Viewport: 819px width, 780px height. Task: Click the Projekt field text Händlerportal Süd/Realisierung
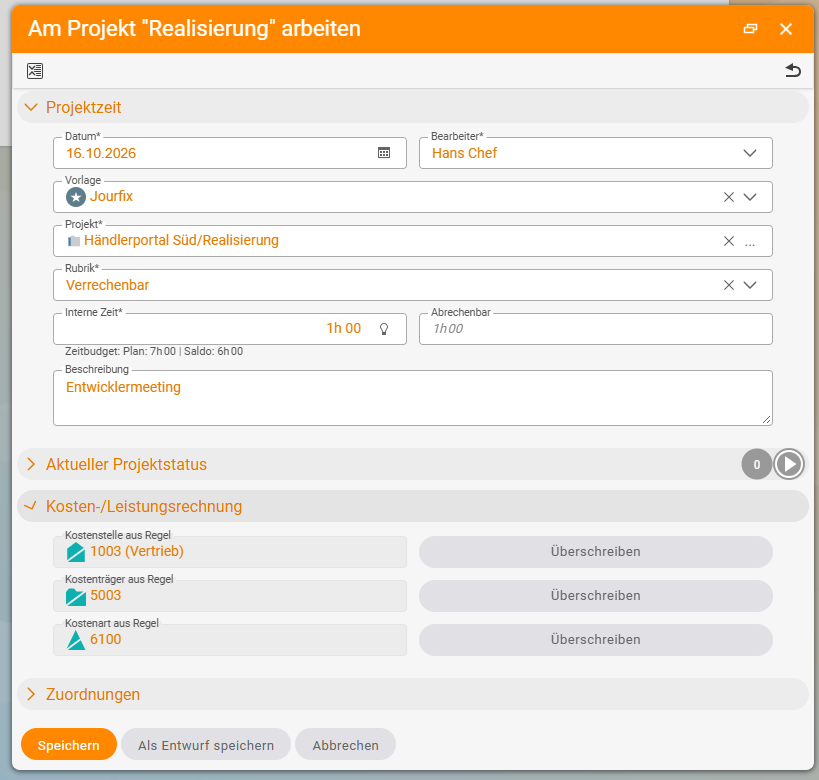[x=181, y=240]
